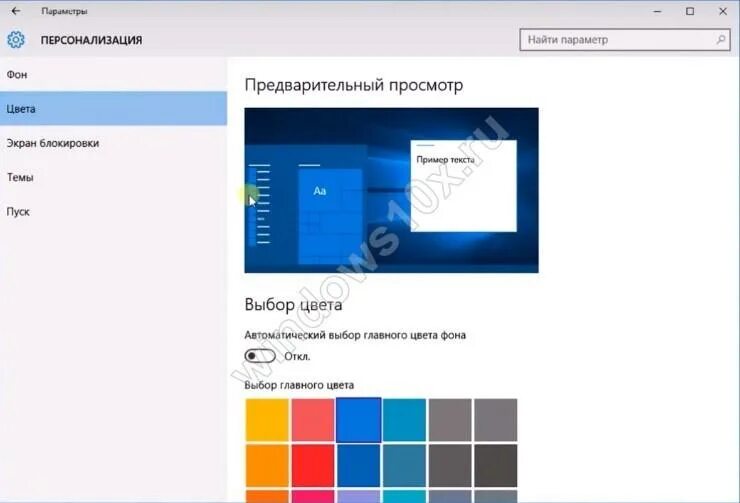
Task: Focus the "Найти параметр" search field
Action: (625, 40)
